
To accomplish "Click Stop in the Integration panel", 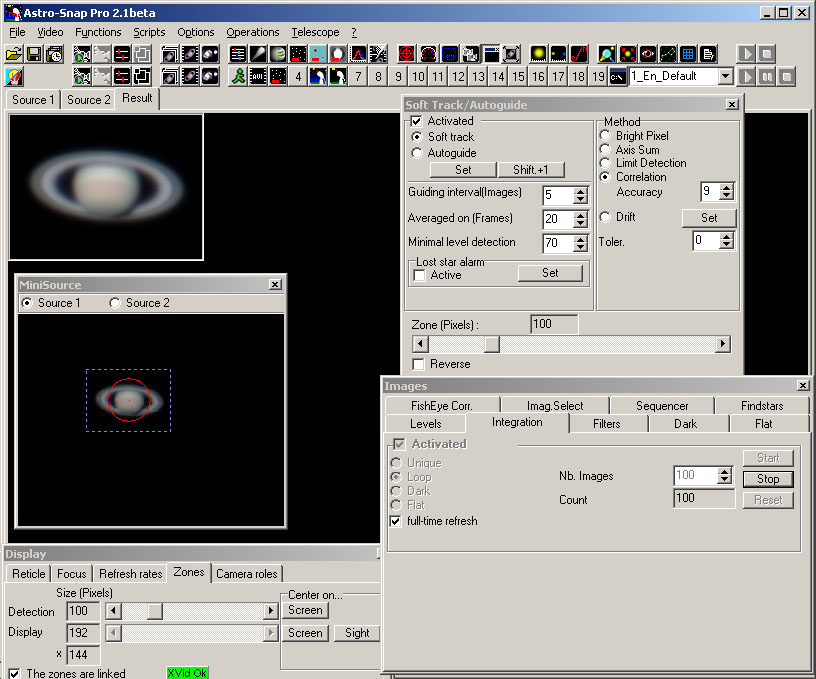I will (x=768, y=479).
